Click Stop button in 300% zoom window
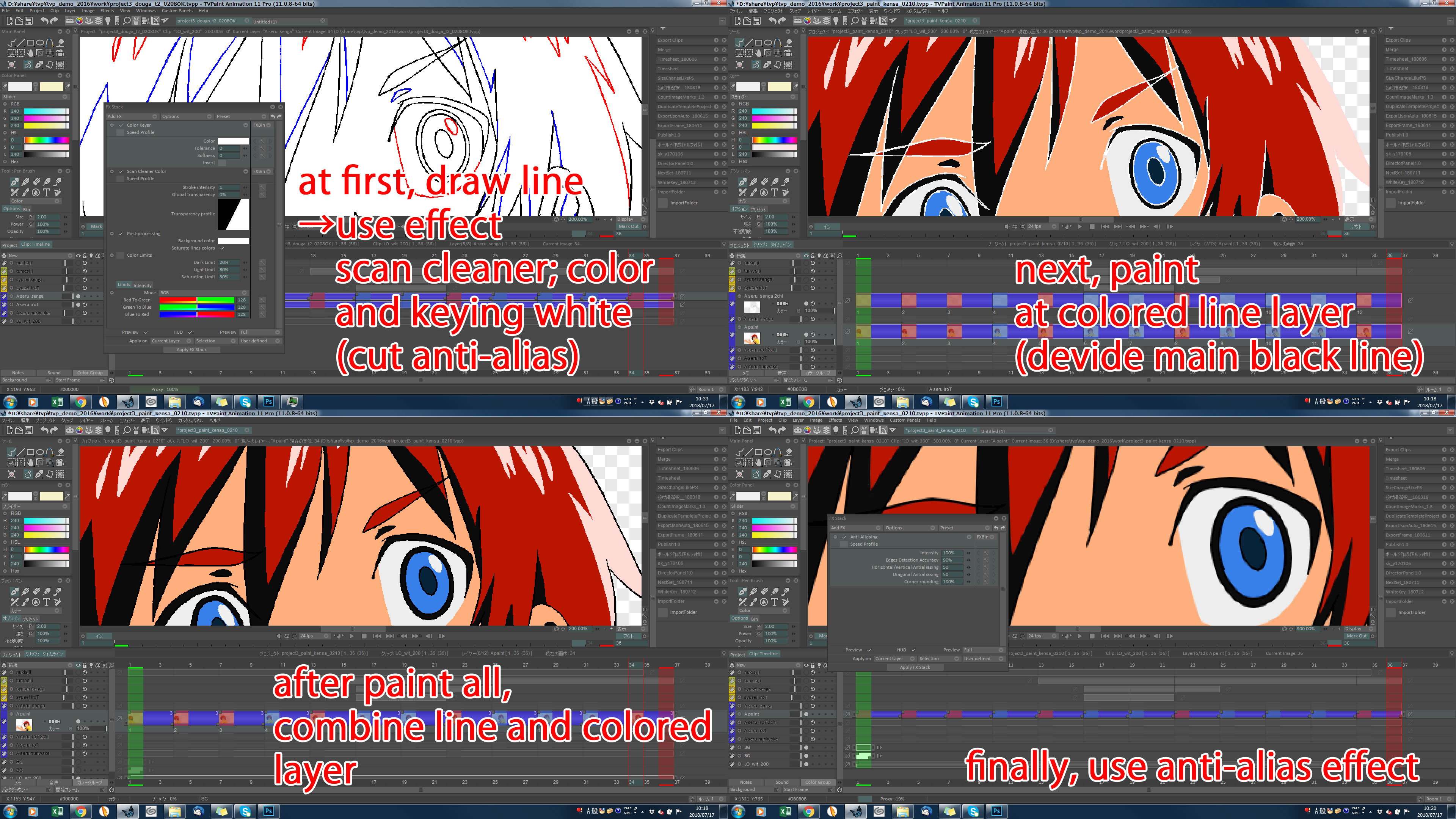Screen dimensions: 1456x819 (1092, 636)
